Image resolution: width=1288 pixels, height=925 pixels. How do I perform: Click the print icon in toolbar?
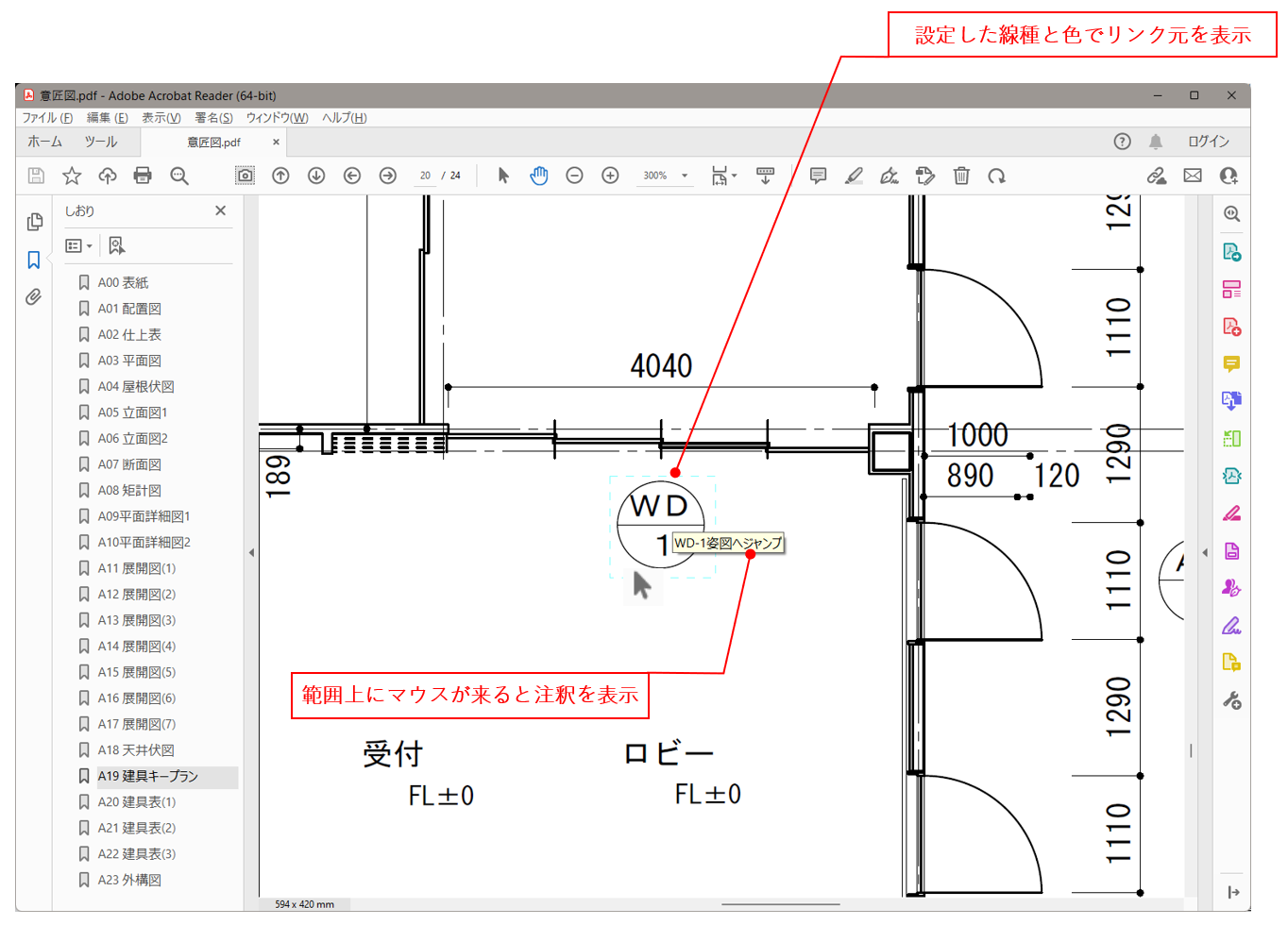coord(143,176)
